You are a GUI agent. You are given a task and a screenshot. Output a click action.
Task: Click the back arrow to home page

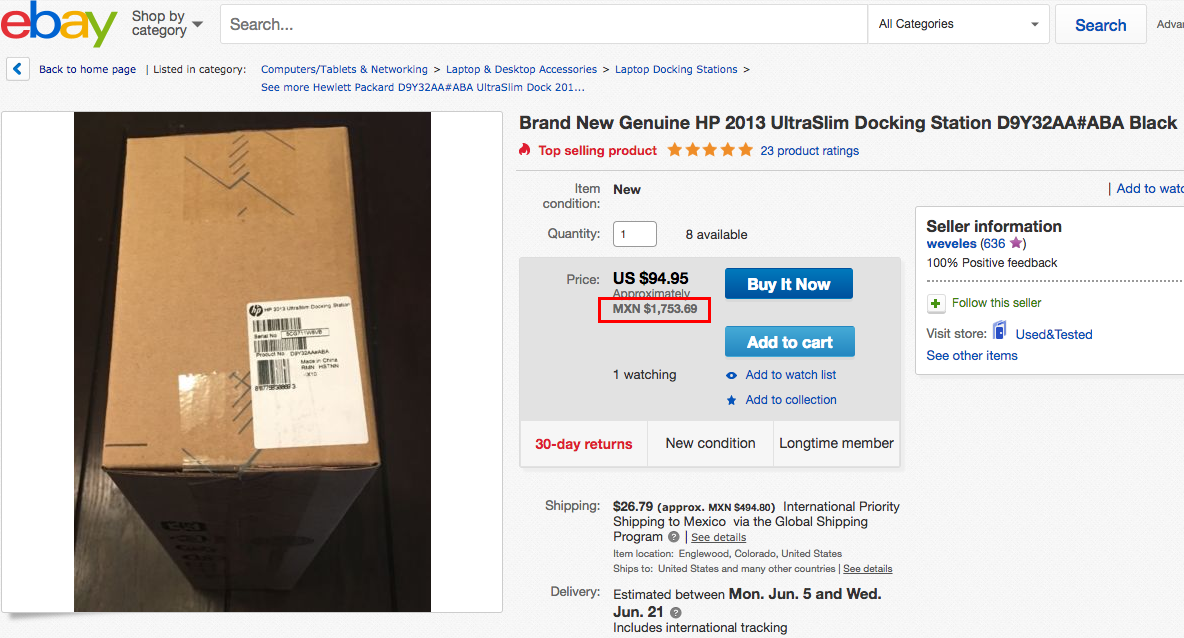[x=17, y=69]
